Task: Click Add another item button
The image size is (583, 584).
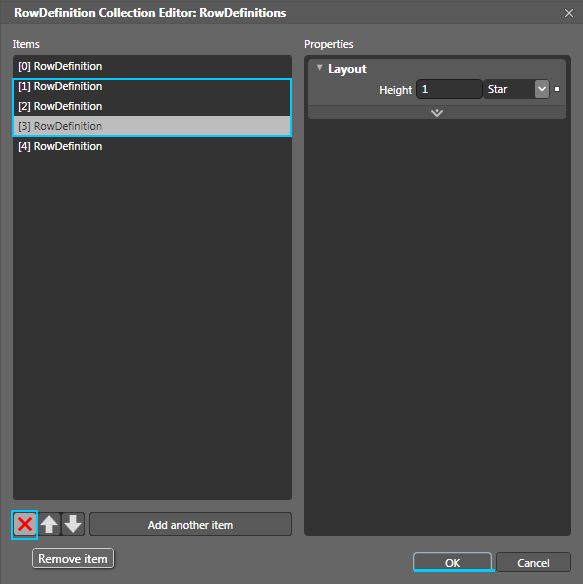Action: (190, 524)
